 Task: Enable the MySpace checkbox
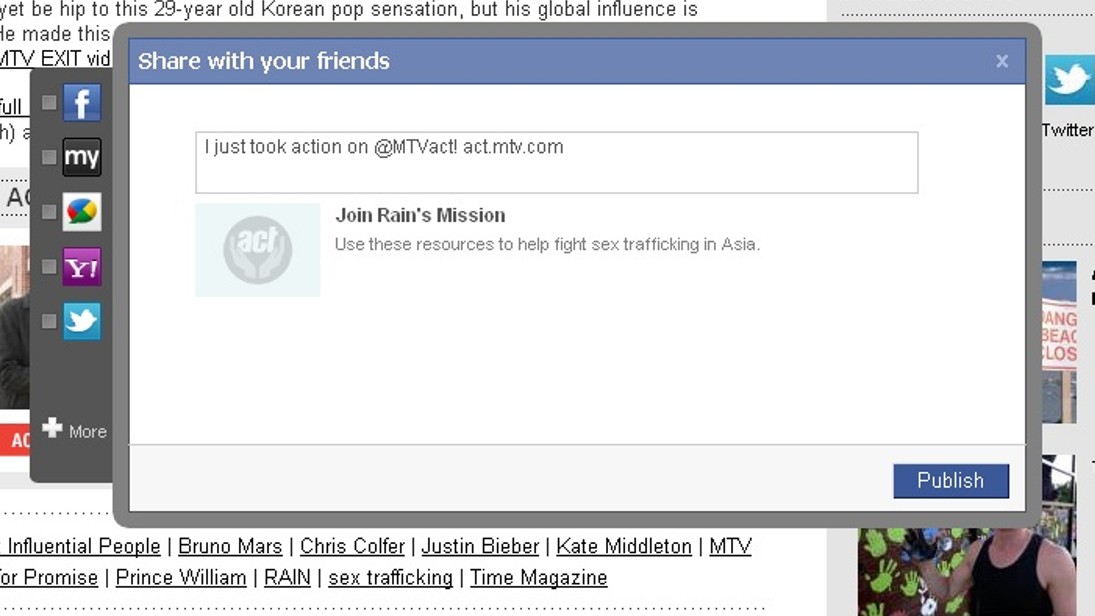click(49, 157)
